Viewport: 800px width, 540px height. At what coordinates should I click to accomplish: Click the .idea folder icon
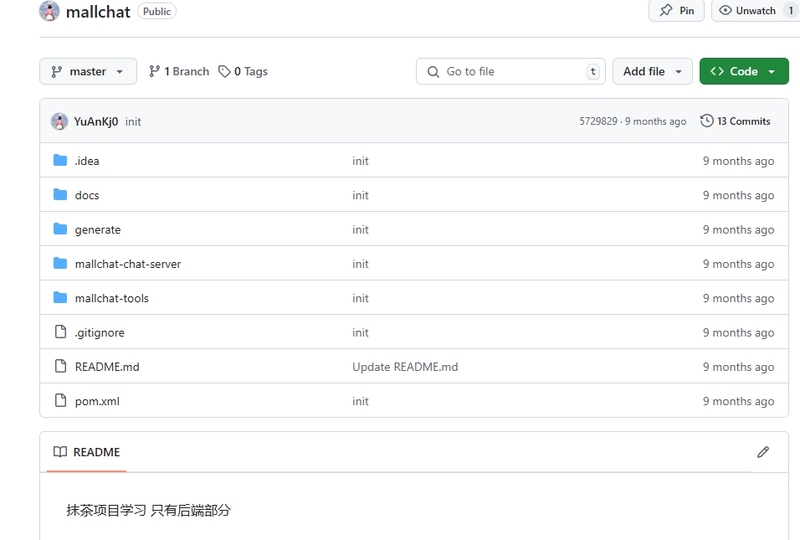(60, 160)
